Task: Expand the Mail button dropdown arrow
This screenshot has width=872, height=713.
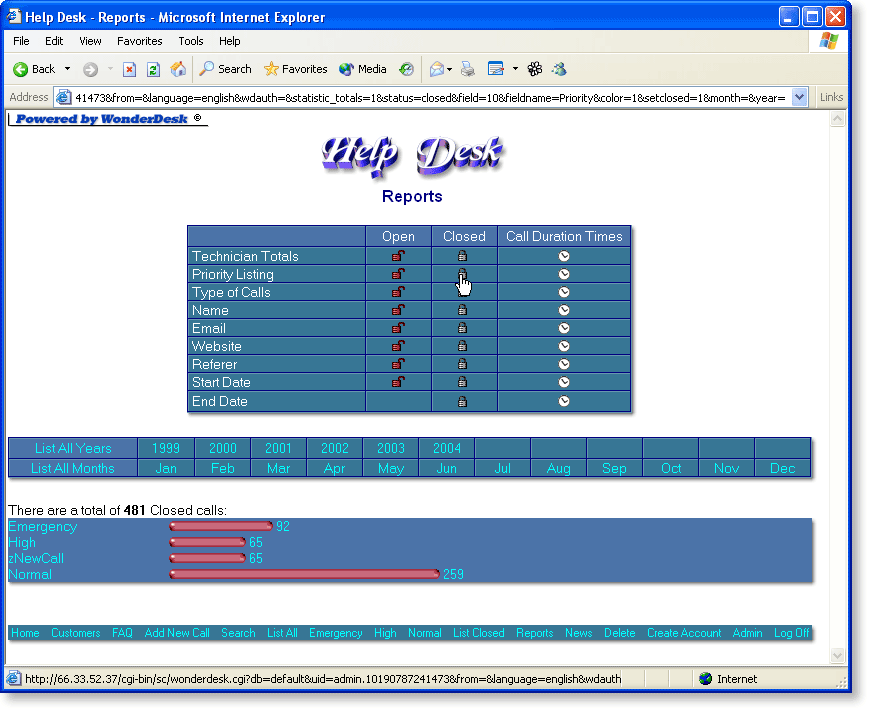Action: point(449,70)
